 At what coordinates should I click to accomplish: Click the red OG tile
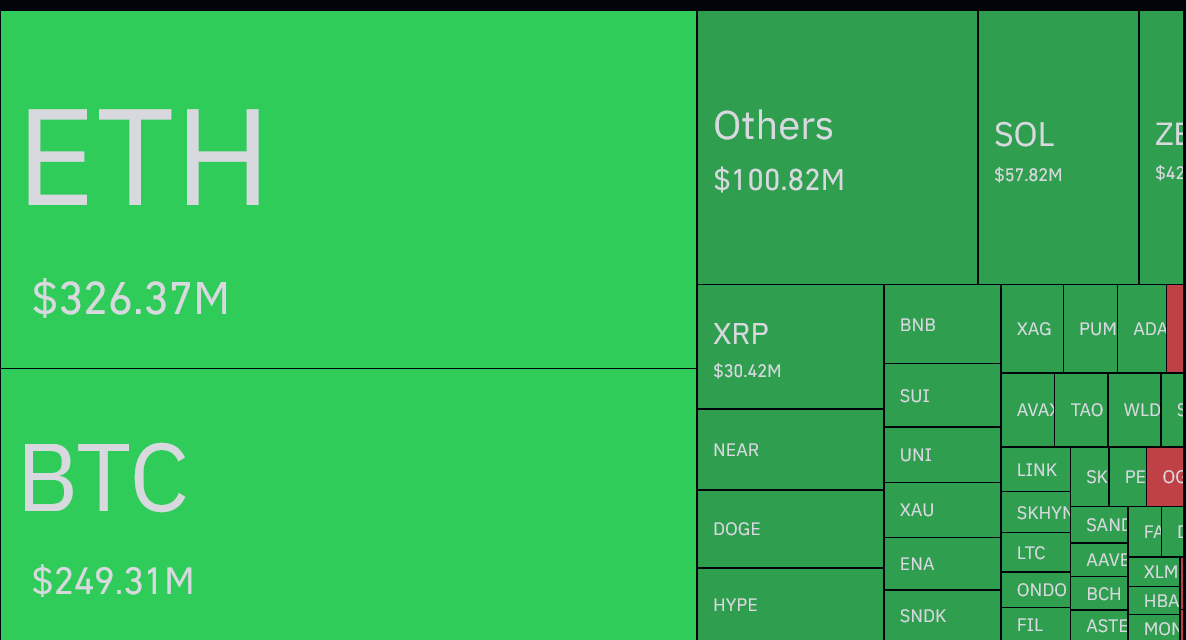[1166, 477]
